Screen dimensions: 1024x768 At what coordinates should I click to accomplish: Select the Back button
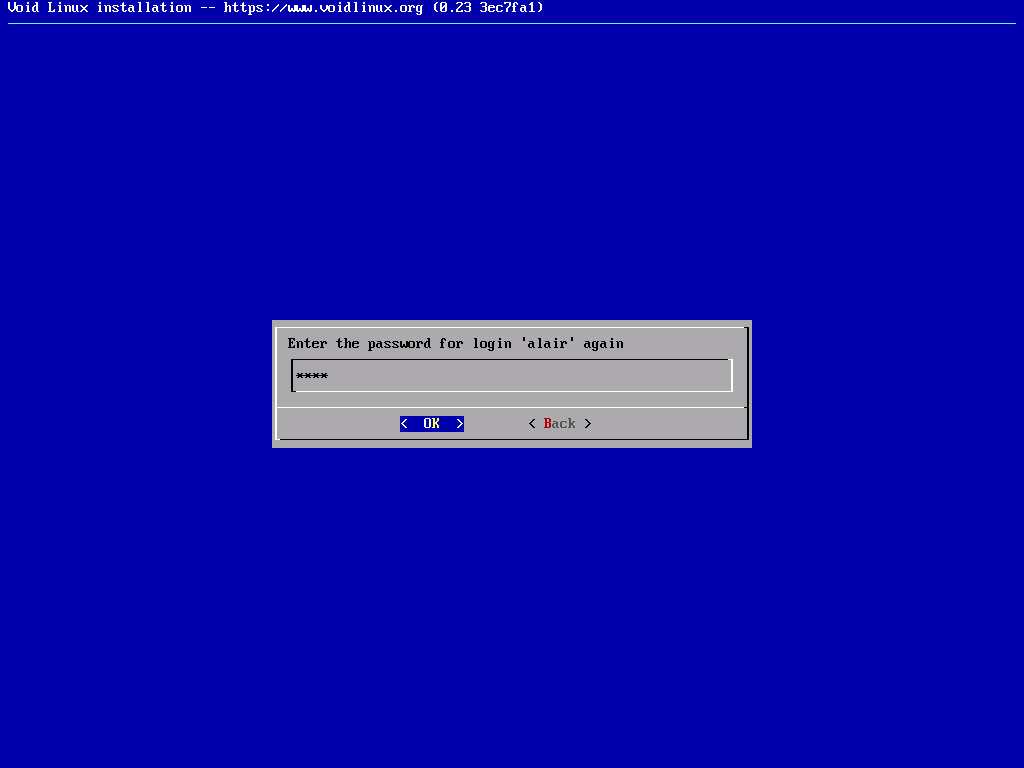pos(559,423)
